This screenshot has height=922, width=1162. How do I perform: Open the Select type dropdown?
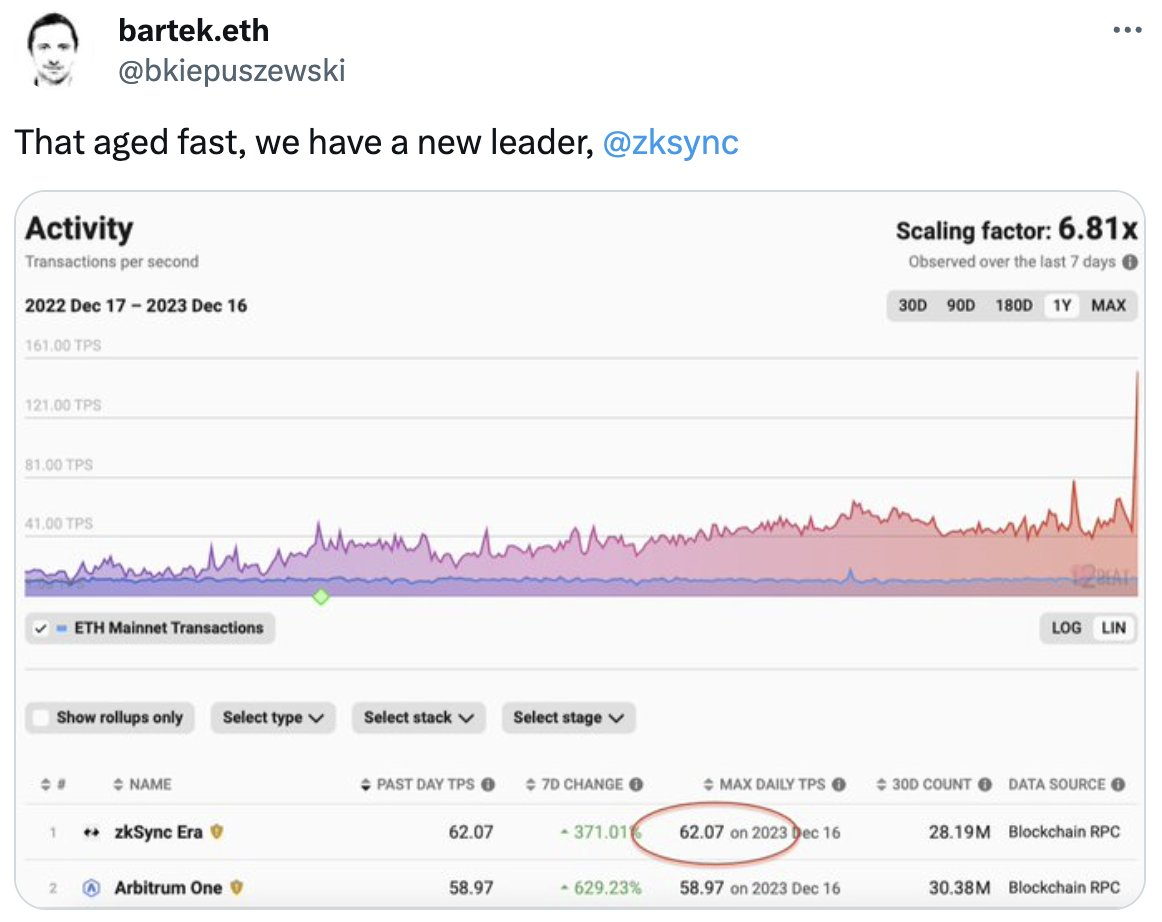(x=273, y=717)
